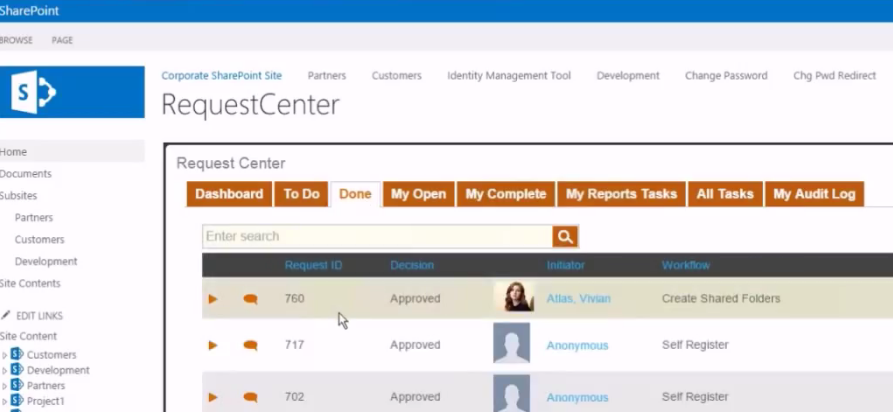
Task: Click Customers site icon in Site Content tree
Action: (17, 354)
